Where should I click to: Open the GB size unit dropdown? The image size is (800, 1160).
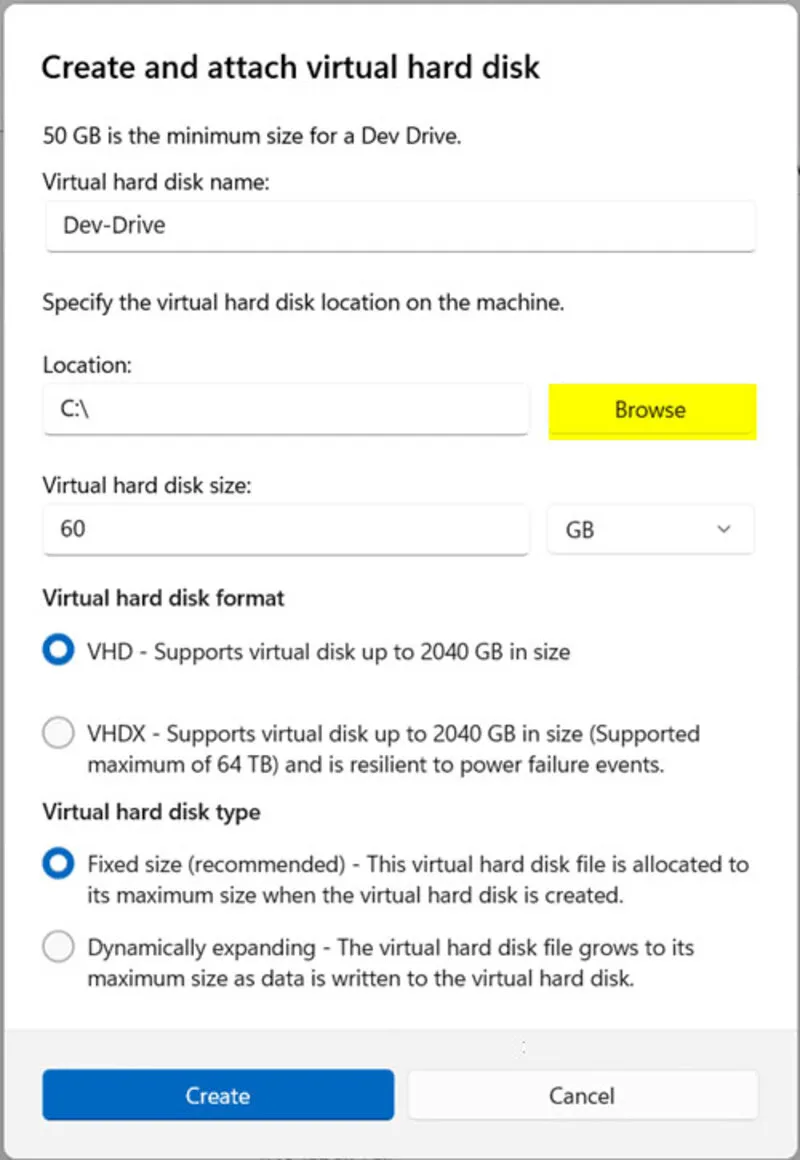coord(651,530)
